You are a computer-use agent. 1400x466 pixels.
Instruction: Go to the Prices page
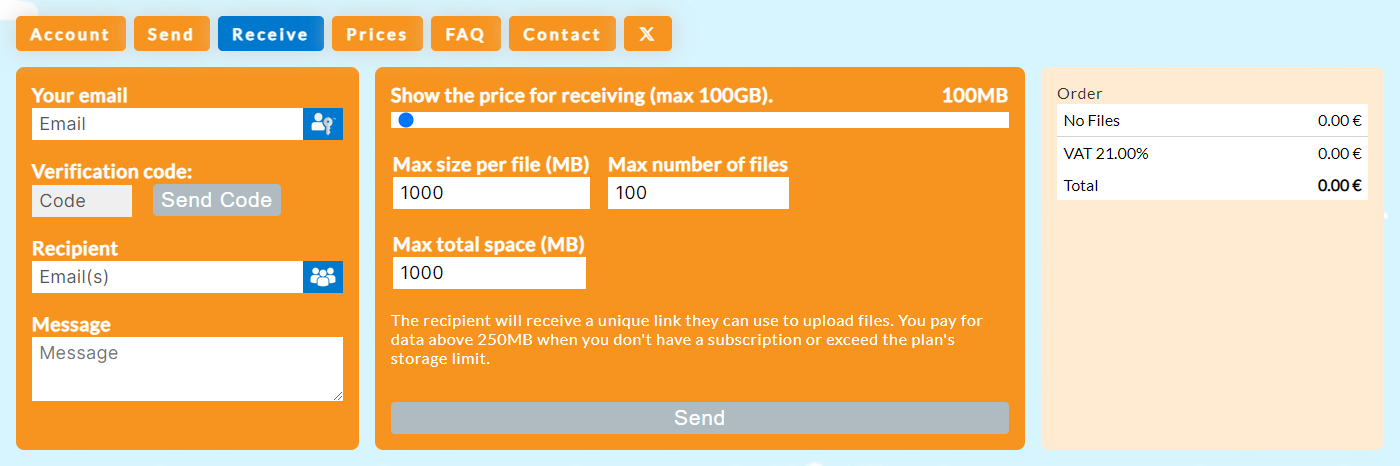pos(377,34)
